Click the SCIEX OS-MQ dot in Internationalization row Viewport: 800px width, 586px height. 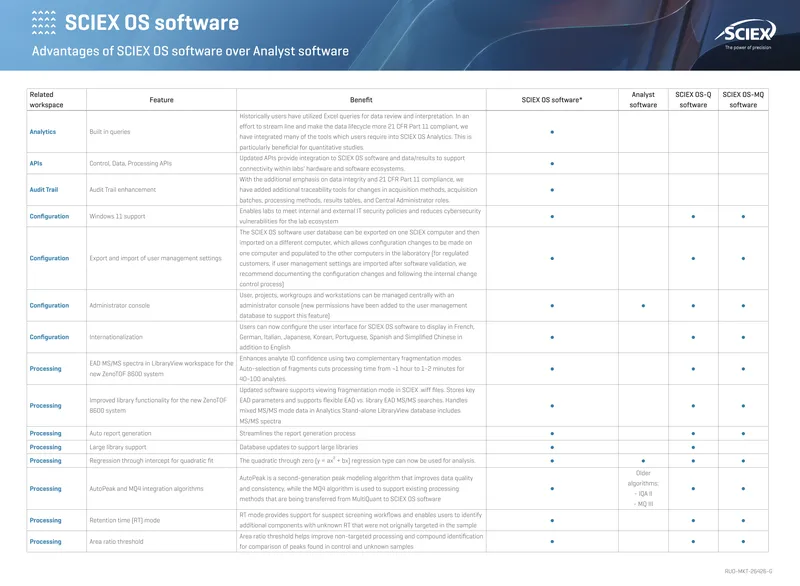(x=743, y=338)
